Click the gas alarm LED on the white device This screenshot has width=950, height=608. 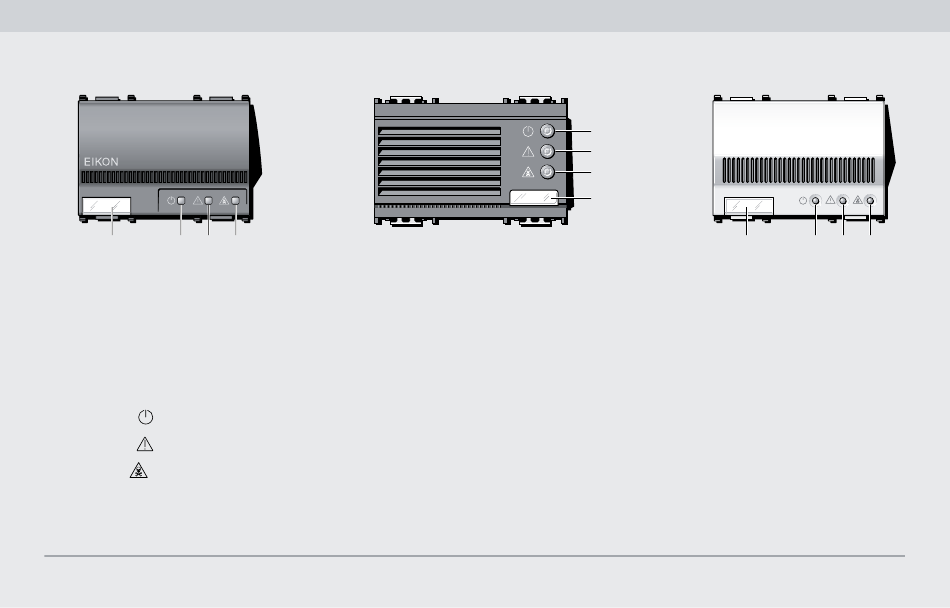pos(870,200)
